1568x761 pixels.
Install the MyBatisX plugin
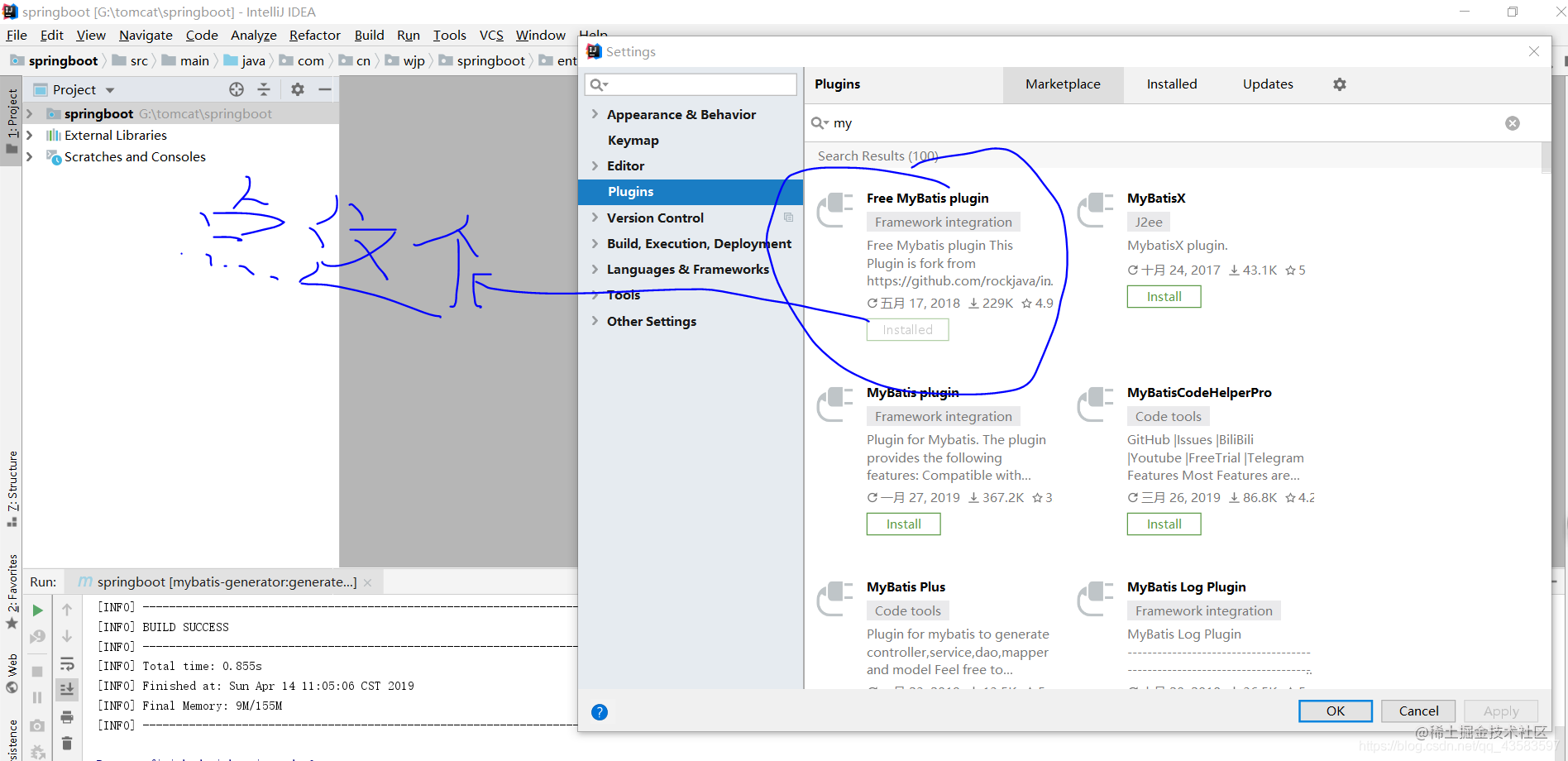[1164, 296]
